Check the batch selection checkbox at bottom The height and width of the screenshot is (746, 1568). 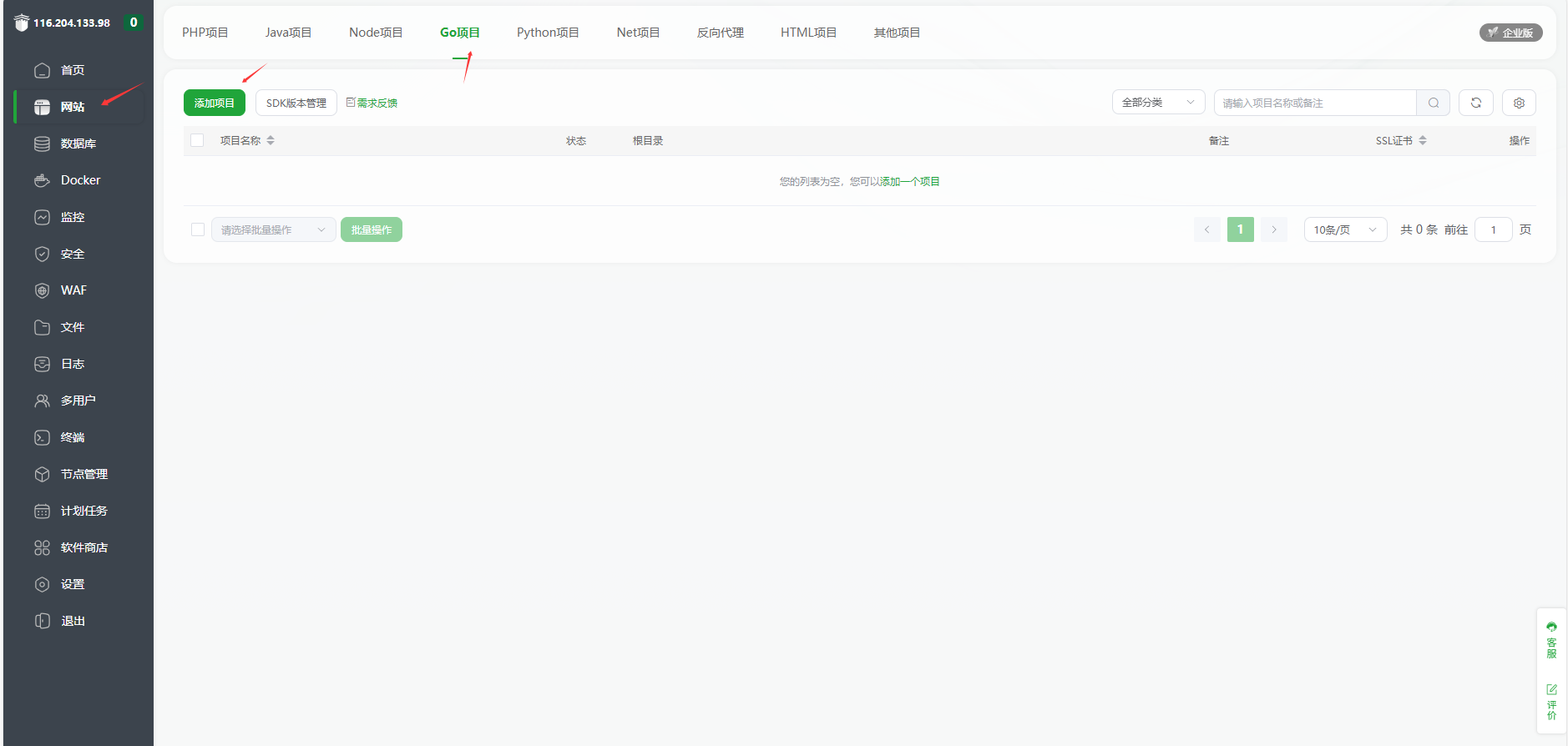(198, 229)
